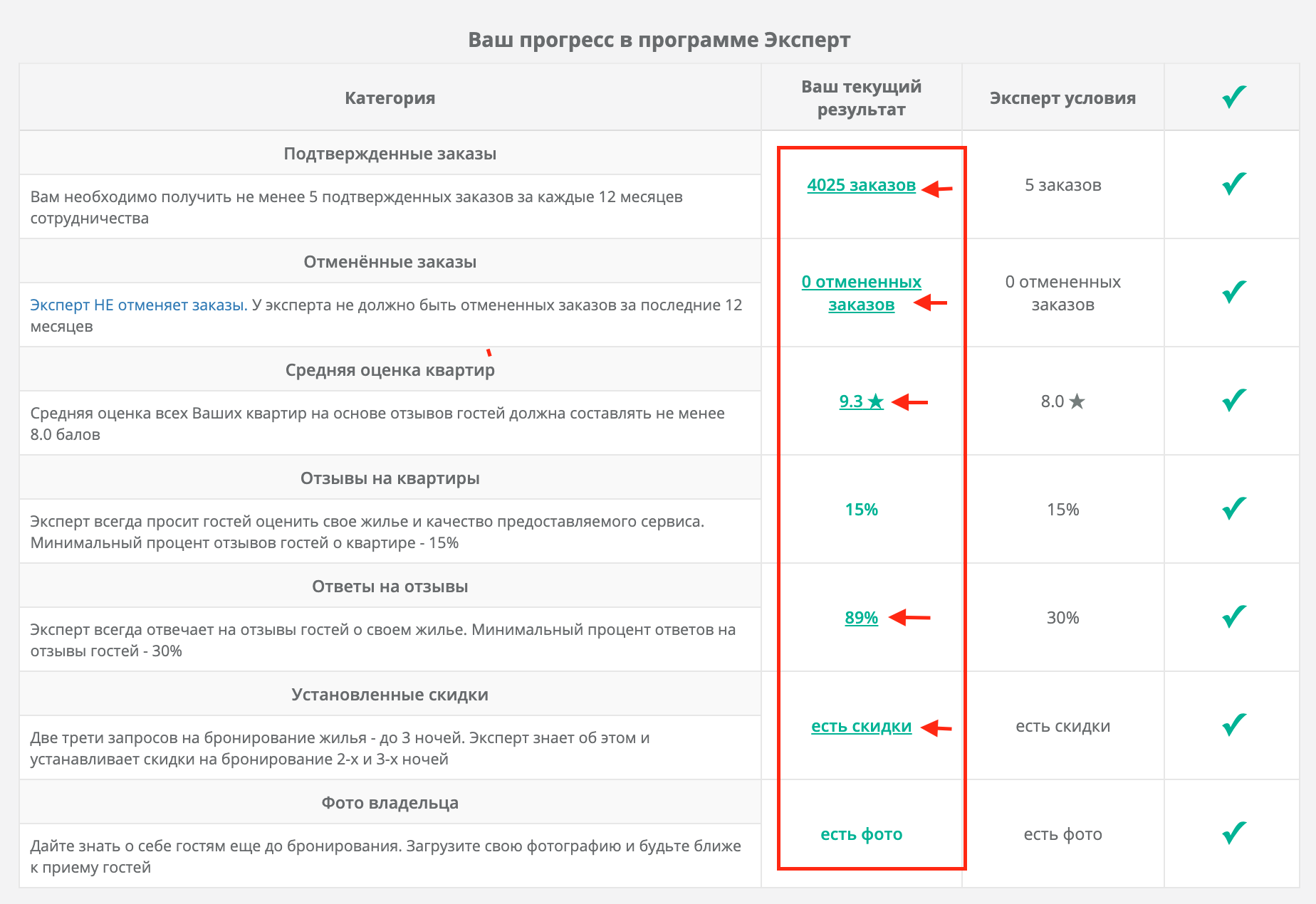This screenshot has height=904, width=1316.
Task: Click the checkmark in the Средняя оценка квартир row
Action: click(1234, 400)
